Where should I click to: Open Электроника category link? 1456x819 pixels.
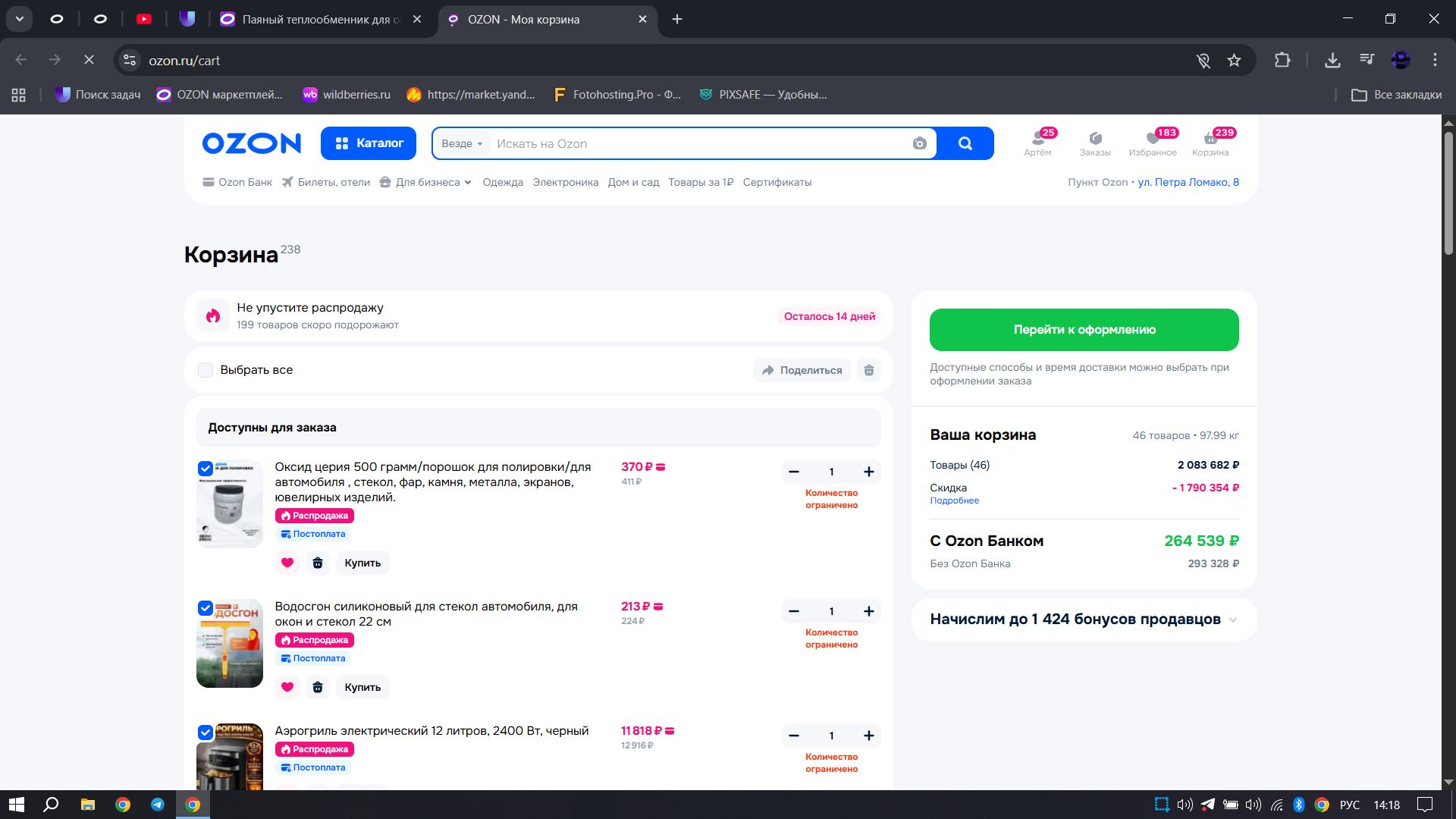tap(565, 183)
